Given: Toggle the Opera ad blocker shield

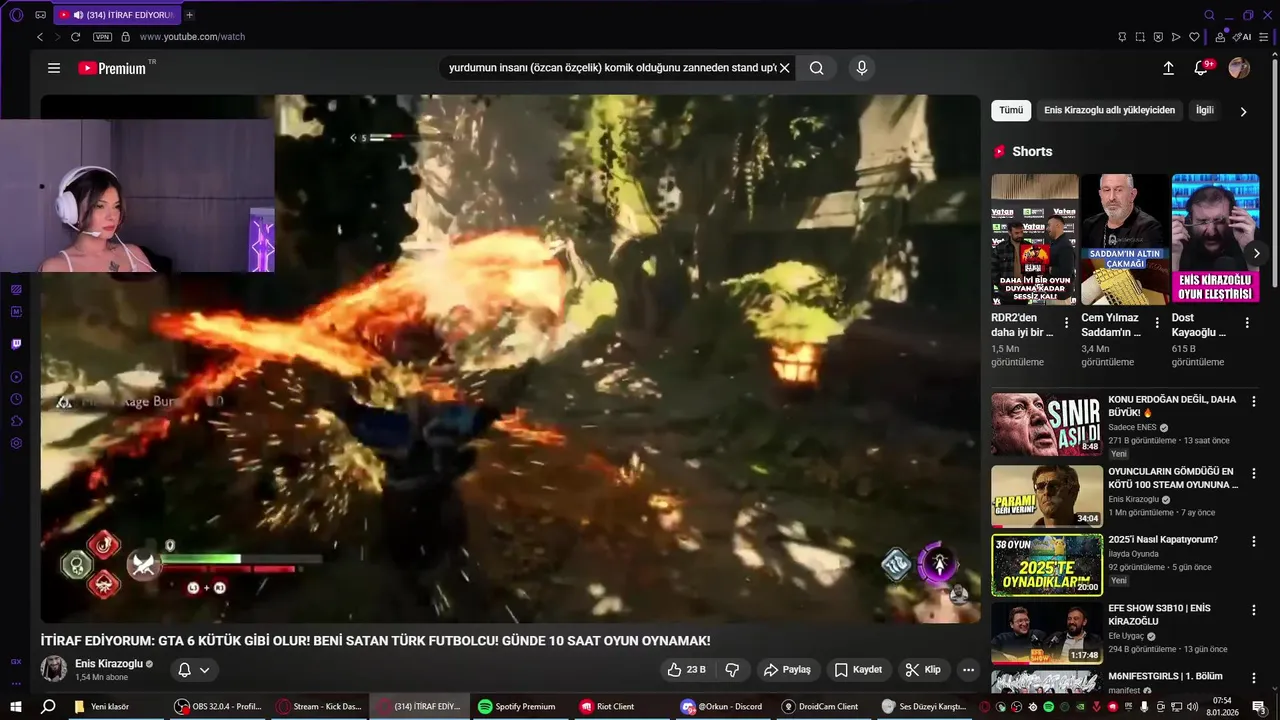Looking at the screenshot, I should click(1158, 37).
